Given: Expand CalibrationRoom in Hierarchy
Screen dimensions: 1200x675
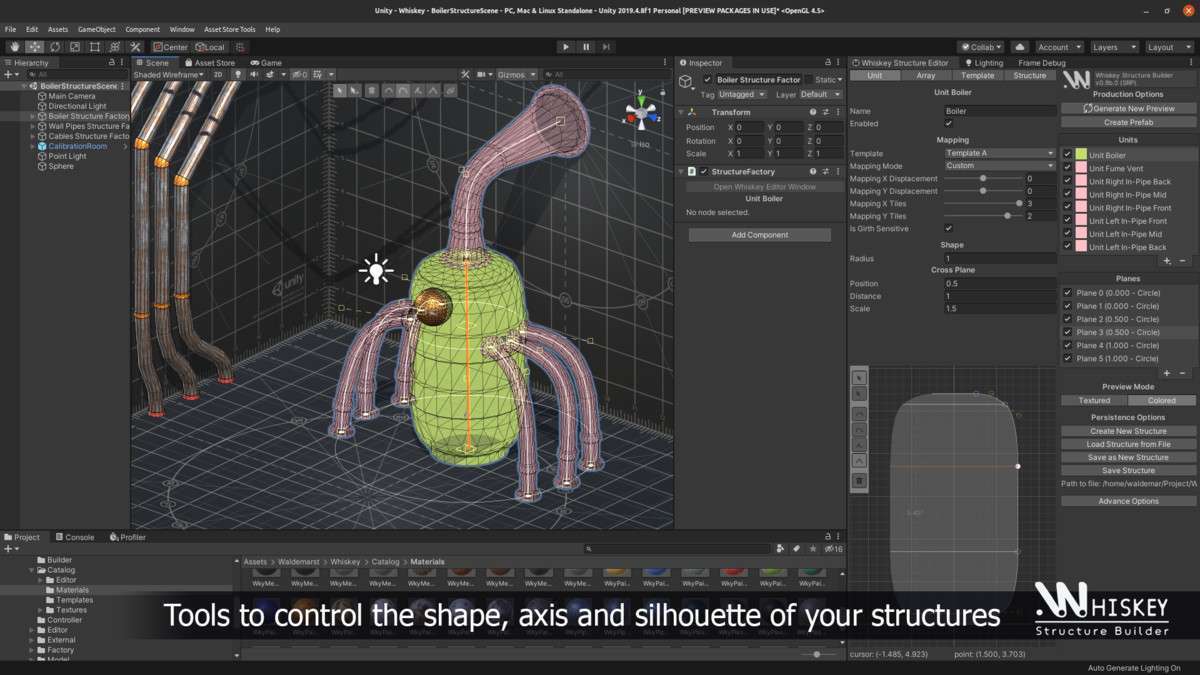Looking at the screenshot, I should (x=33, y=146).
